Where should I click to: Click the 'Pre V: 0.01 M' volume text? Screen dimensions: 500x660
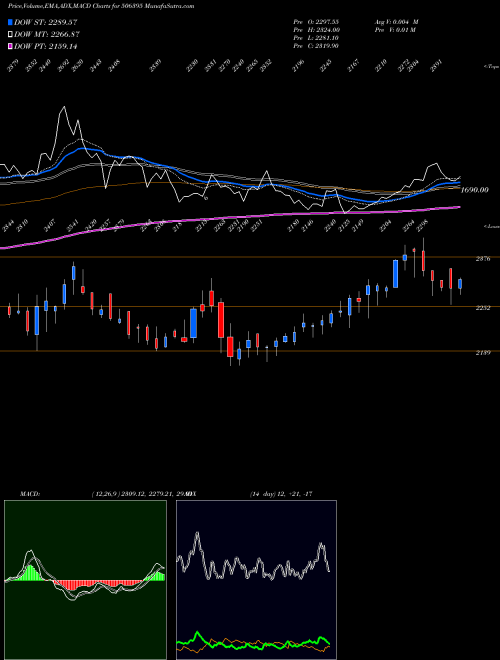(x=395, y=30)
